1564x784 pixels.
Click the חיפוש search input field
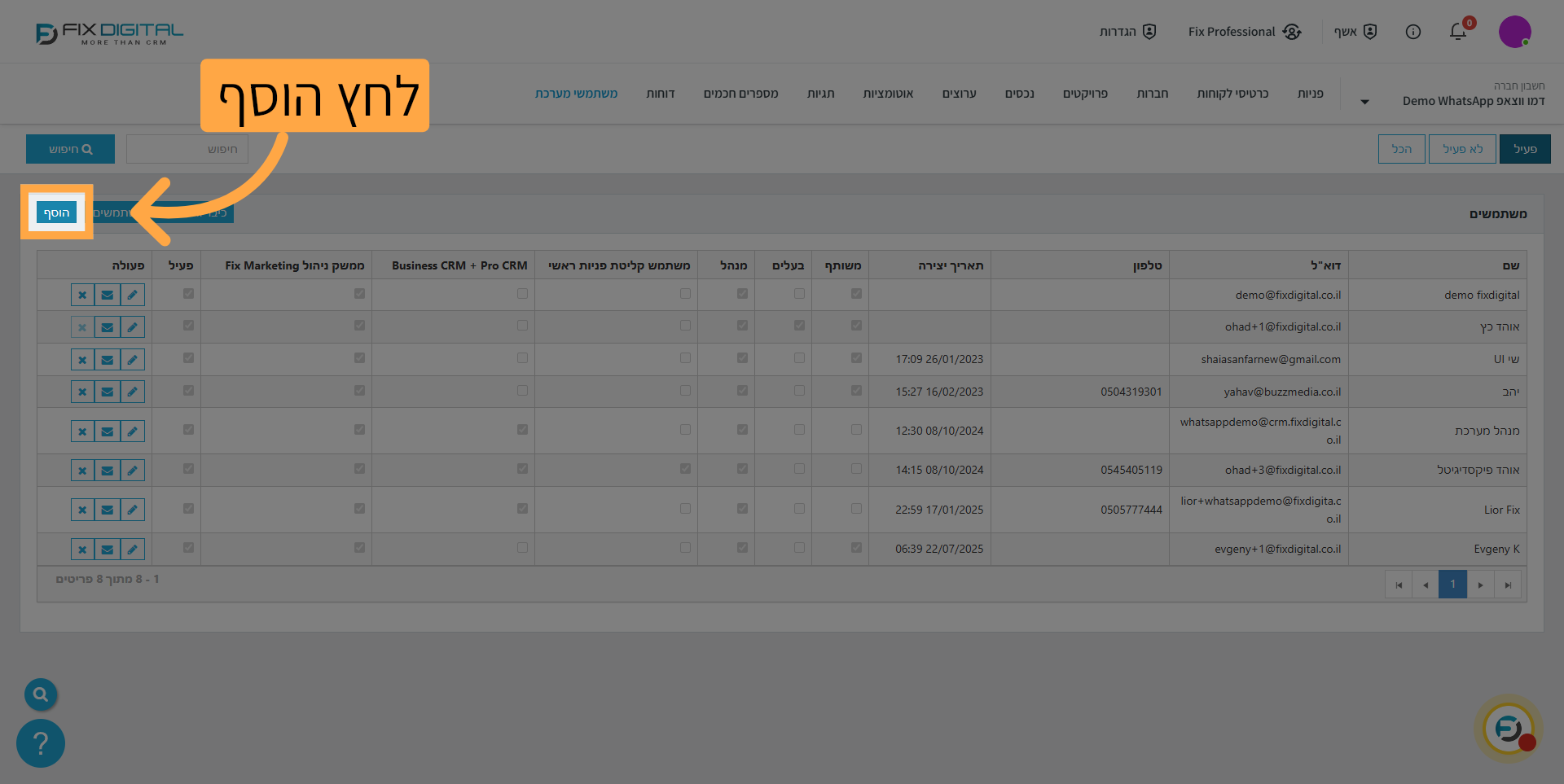187,149
